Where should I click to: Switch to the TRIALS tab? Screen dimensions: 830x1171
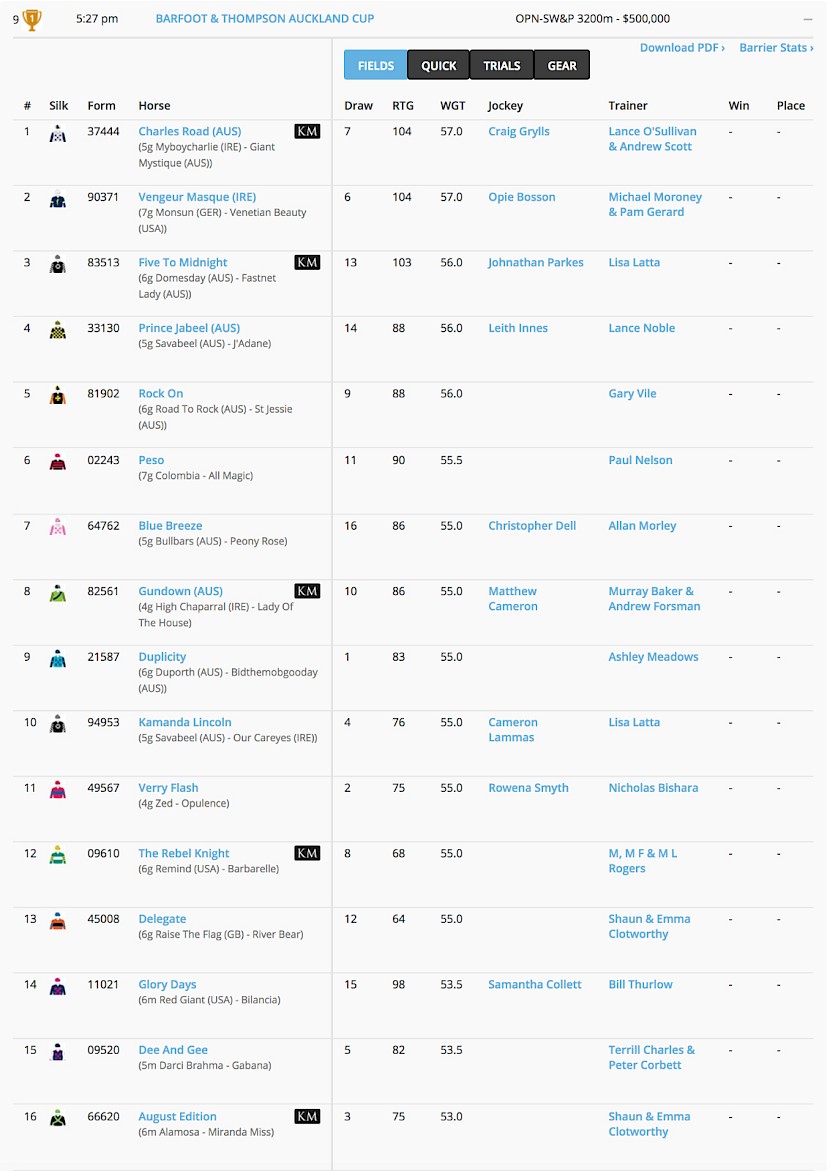pyautogui.click(x=501, y=65)
